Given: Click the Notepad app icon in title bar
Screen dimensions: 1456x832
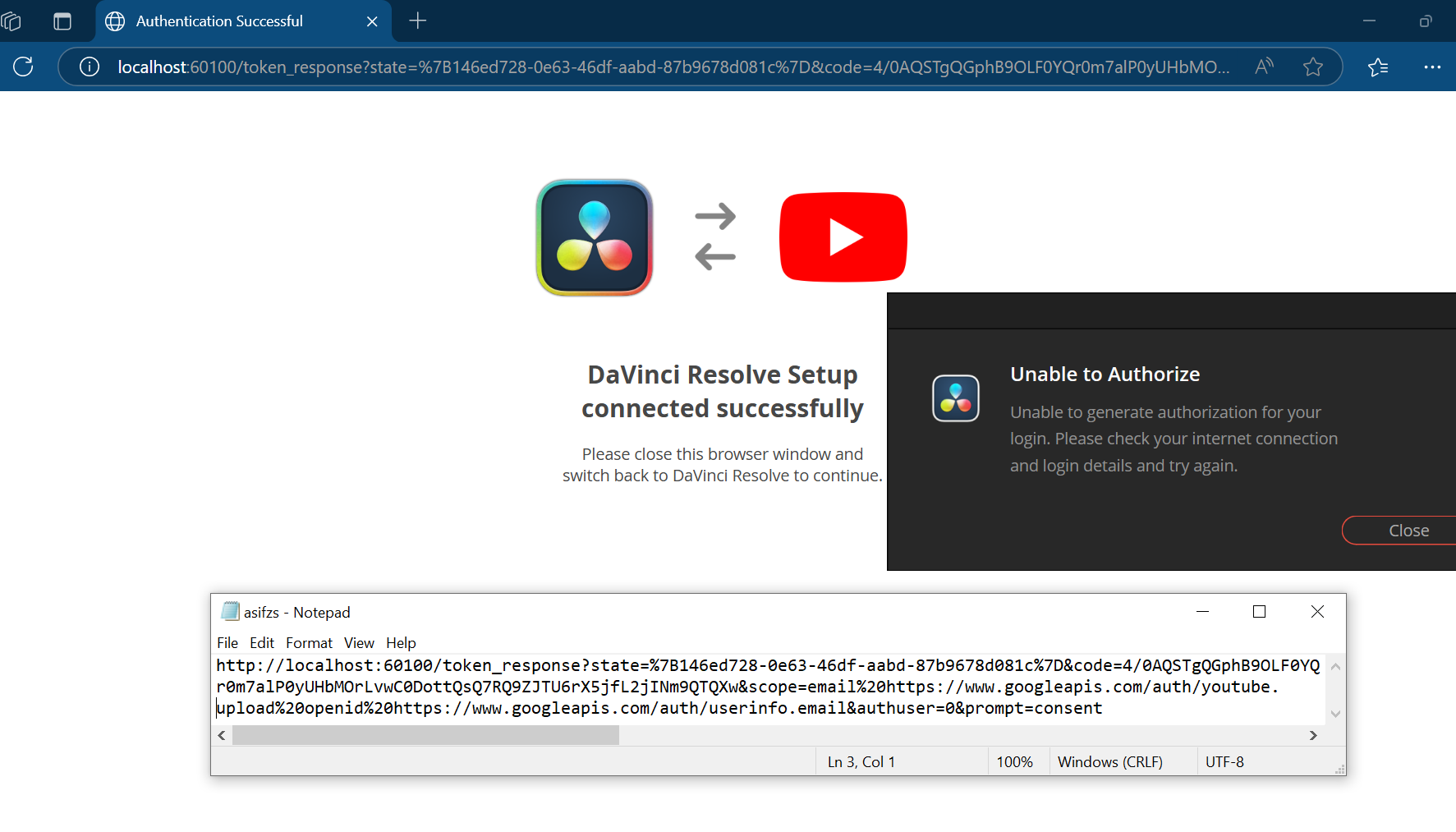Looking at the screenshot, I should tap(230, 611).
